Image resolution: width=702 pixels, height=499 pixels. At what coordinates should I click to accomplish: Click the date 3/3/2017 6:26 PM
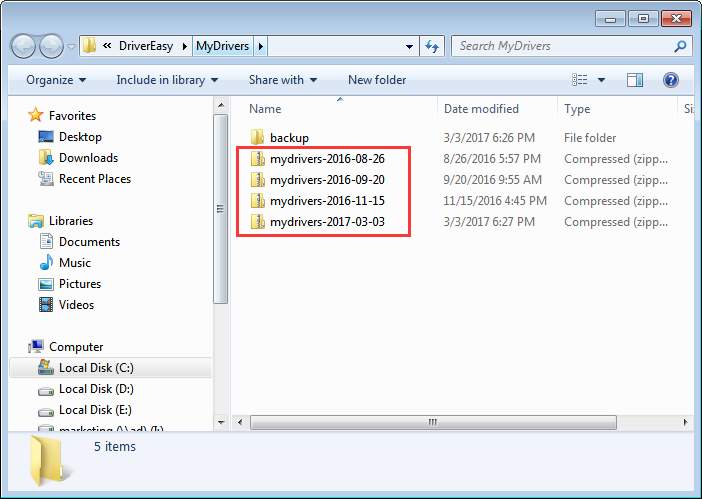pyautogui.click(x=489, y=137)
